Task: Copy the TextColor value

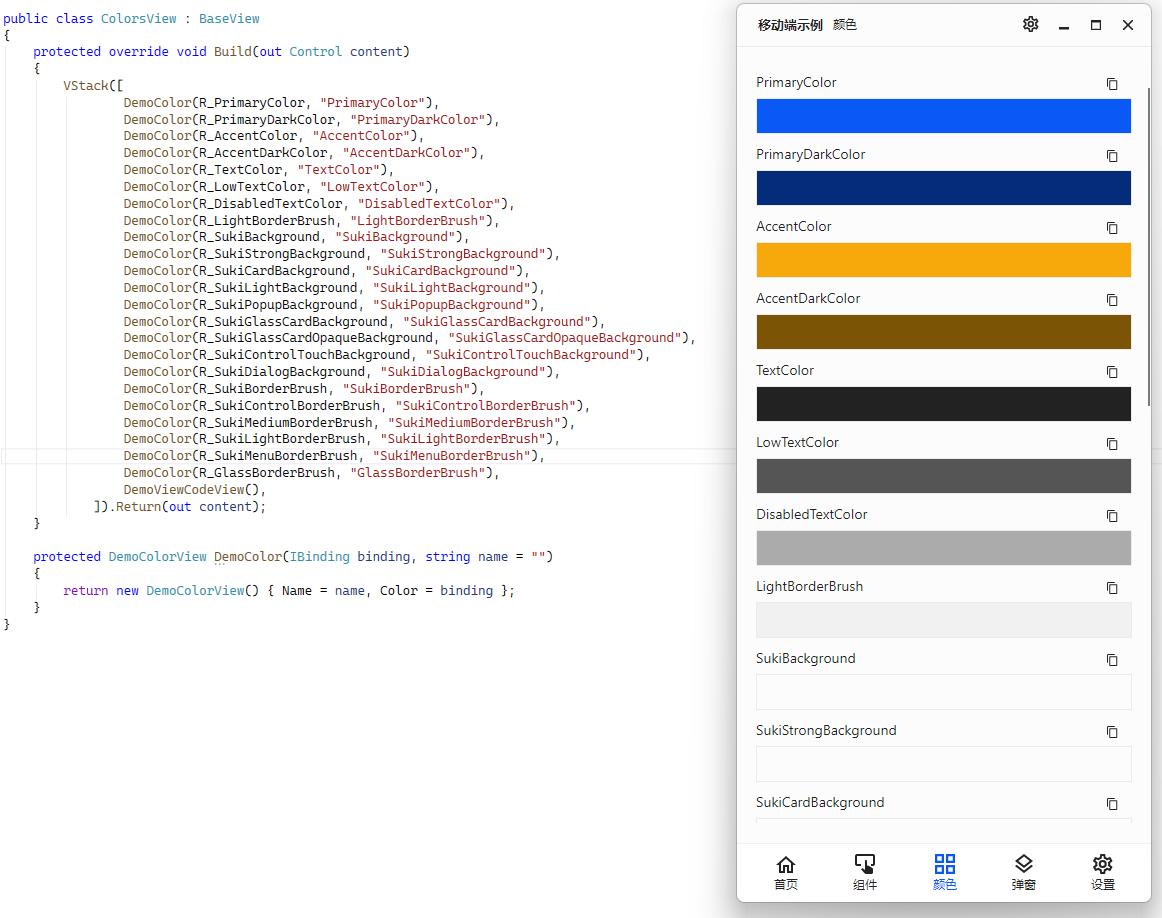Action: click(x=1112, y=371)
